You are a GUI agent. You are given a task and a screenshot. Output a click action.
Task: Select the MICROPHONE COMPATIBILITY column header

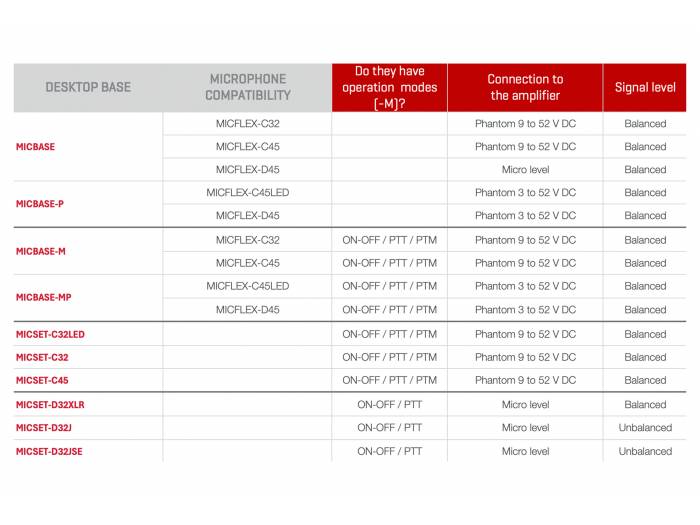pos(248,87)
